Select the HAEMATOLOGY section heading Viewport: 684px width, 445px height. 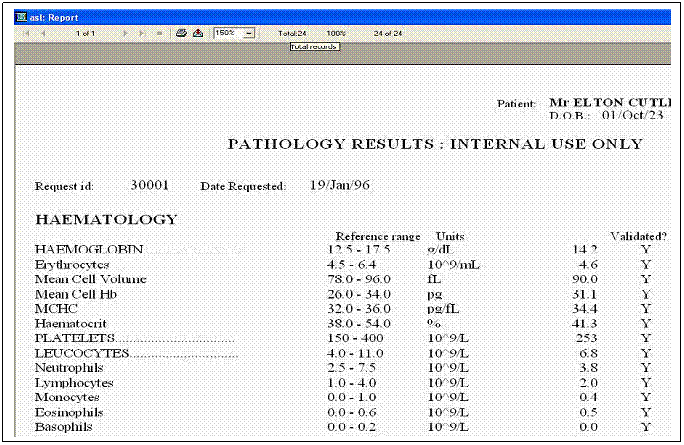coord(106,219)
